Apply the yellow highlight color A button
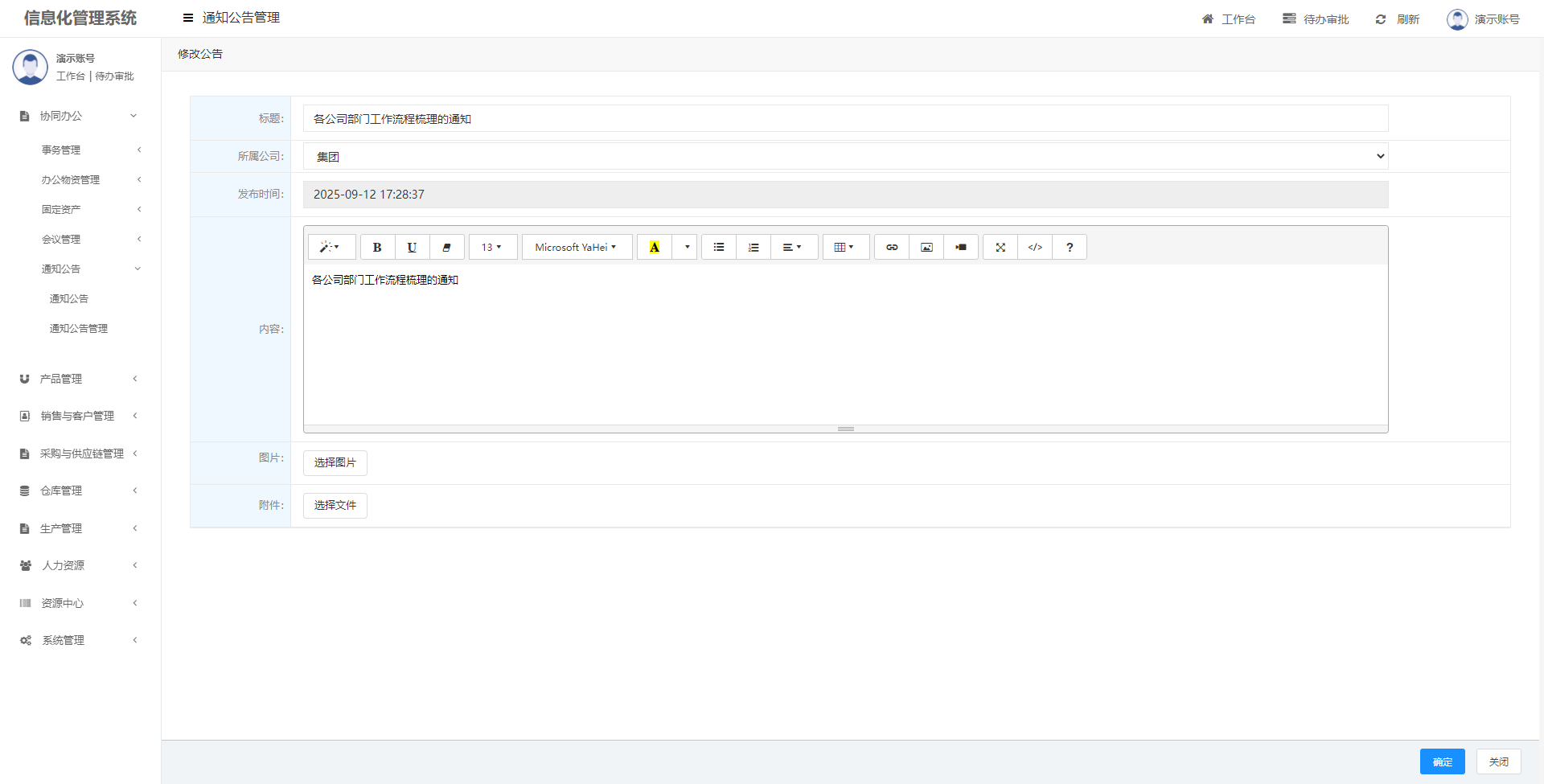This screenshot has height=784, width=1544. pos(655,248)
